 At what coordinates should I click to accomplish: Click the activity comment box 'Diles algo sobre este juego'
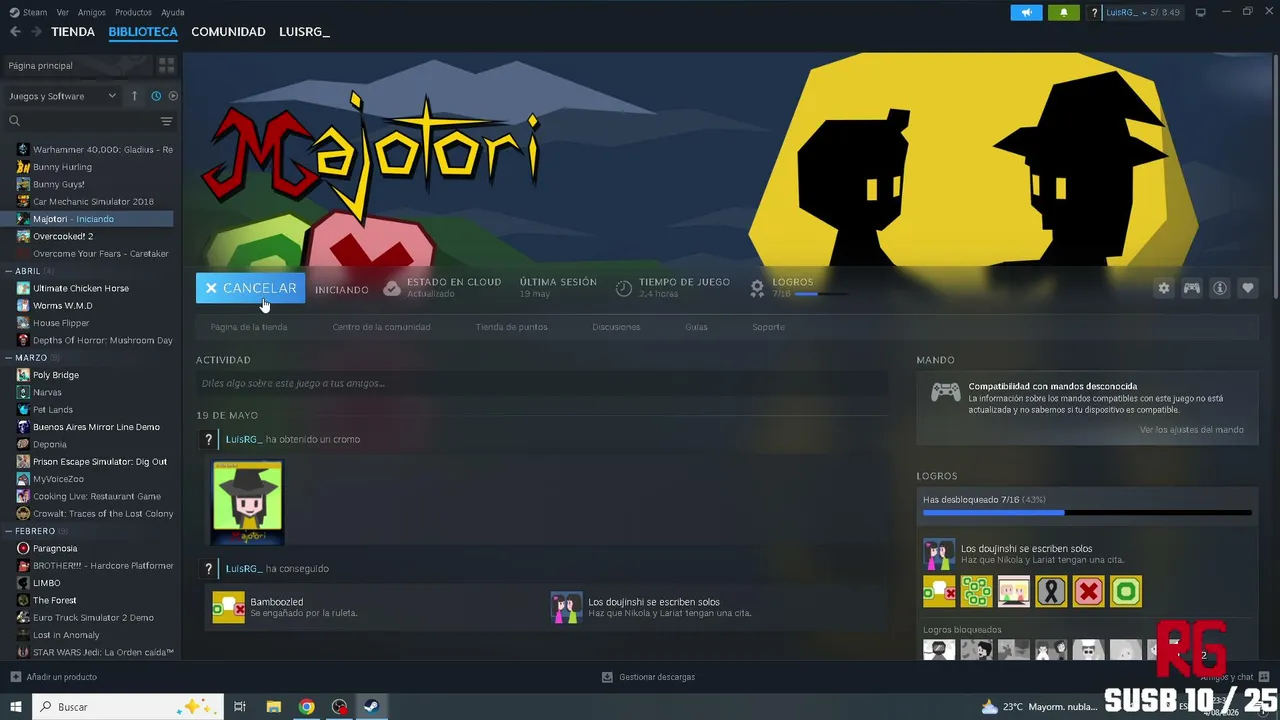[542, 383]
